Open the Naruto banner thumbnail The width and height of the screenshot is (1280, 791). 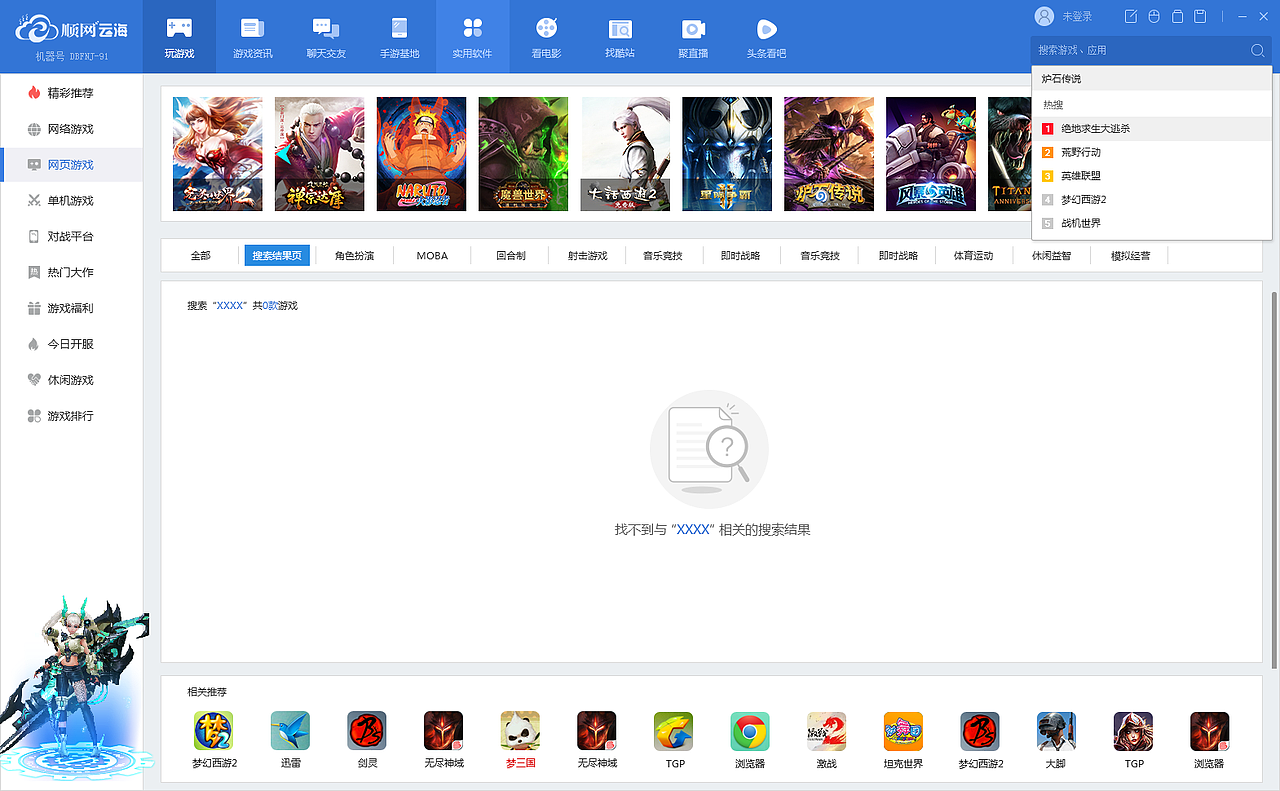tap(421, 154)
